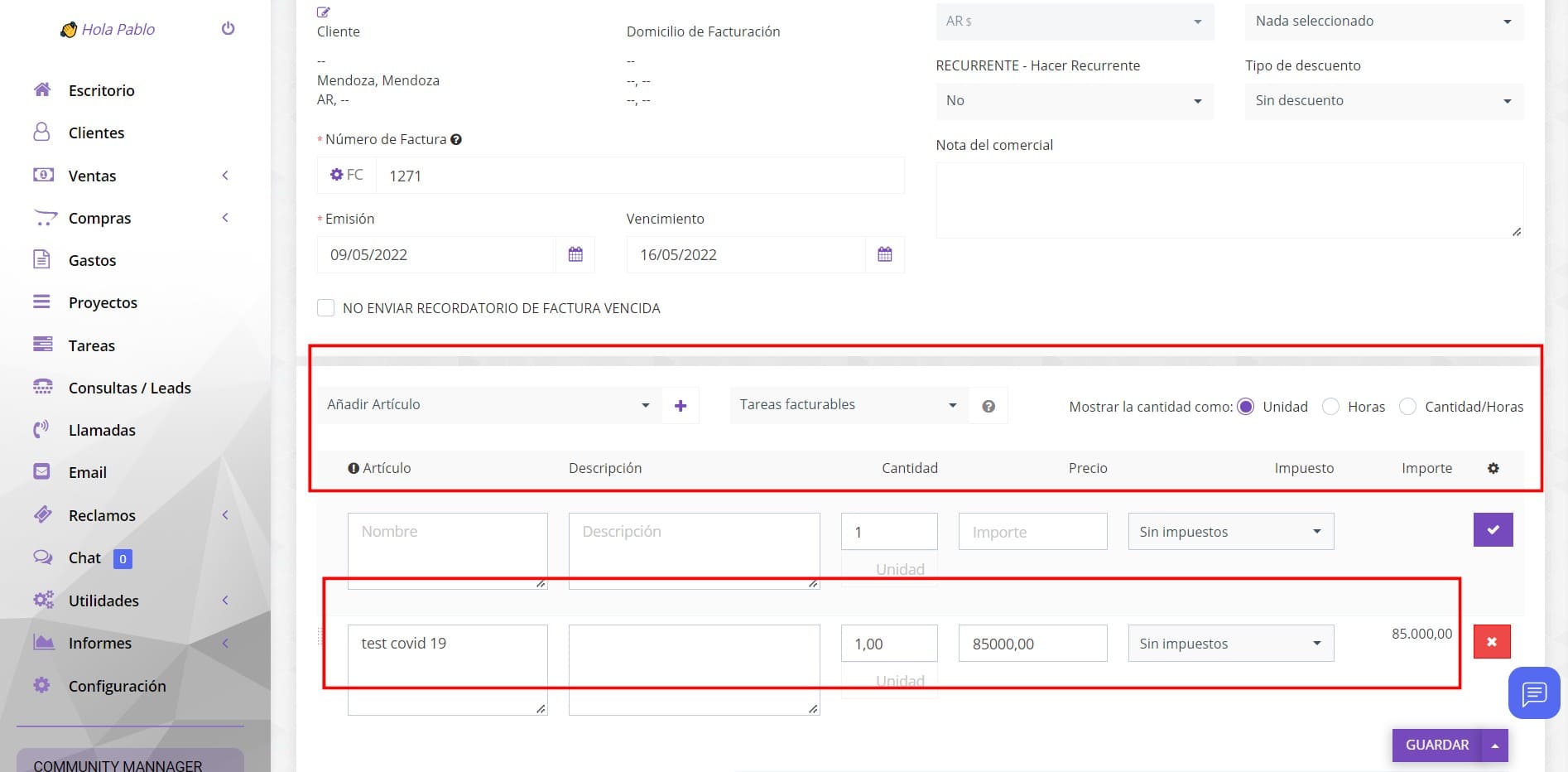This screenshot has width=1568, height=772.
Task: Open the 'Nada seleccionado' dropdown
Action: coord(1384,22)
